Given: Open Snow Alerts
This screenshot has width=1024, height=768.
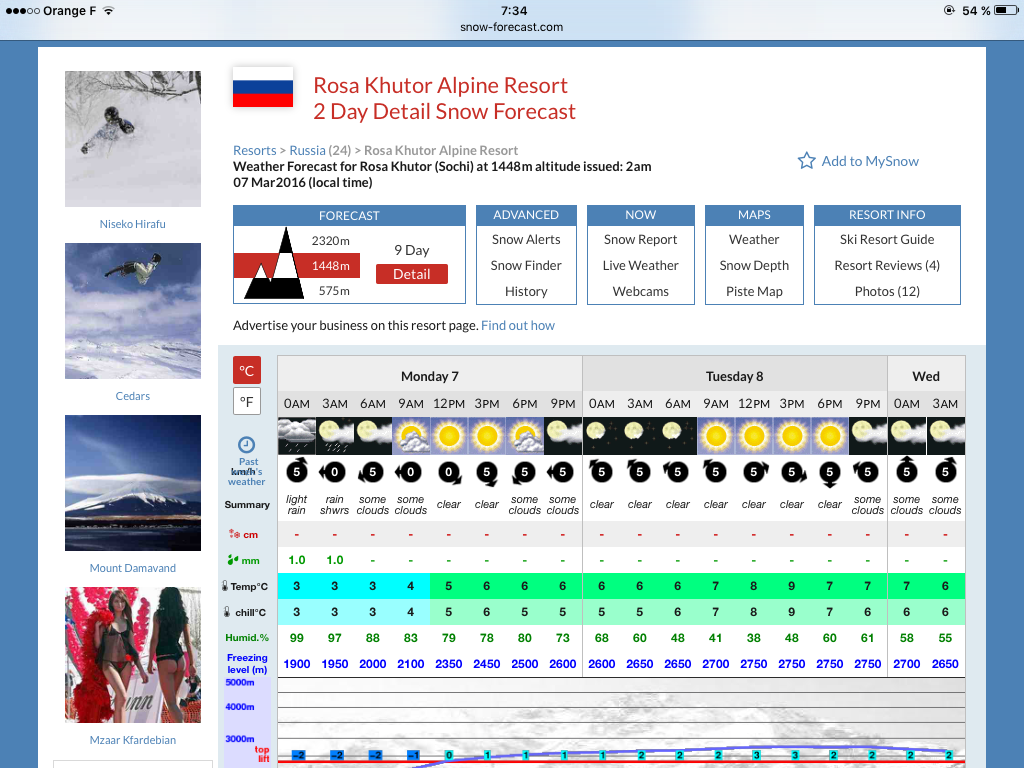Looking at the screenshot, I should pyautogui.click(x=526, y=240).
